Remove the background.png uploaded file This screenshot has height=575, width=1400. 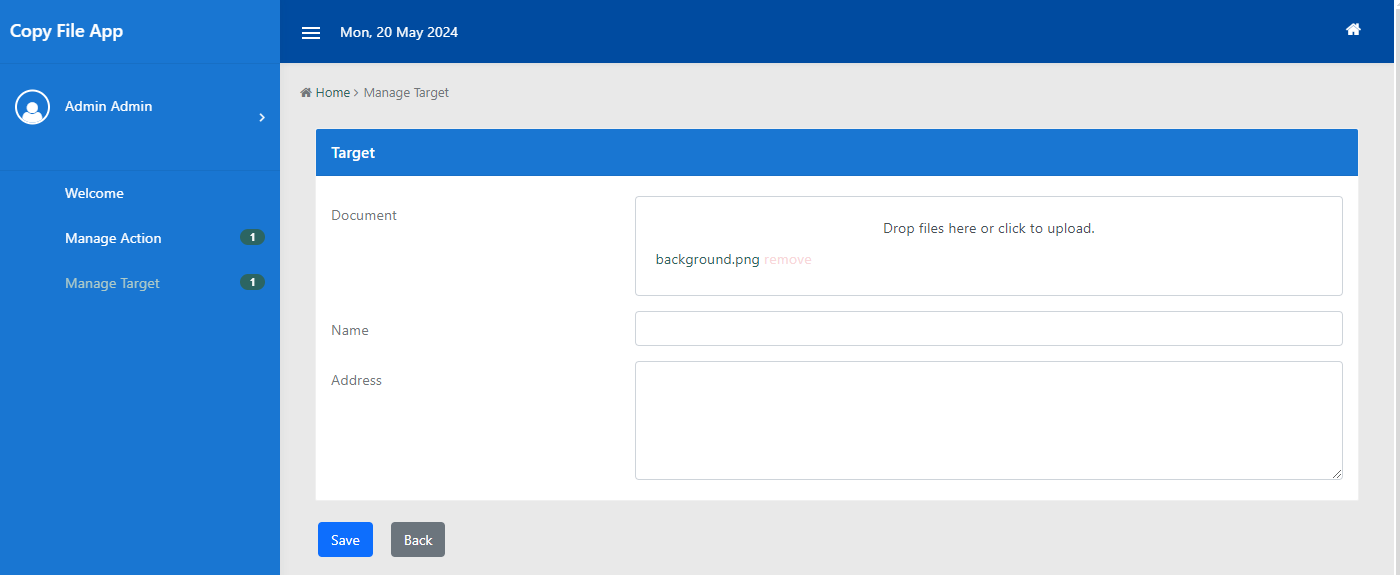pyautogui.click(x=788, y=260)
